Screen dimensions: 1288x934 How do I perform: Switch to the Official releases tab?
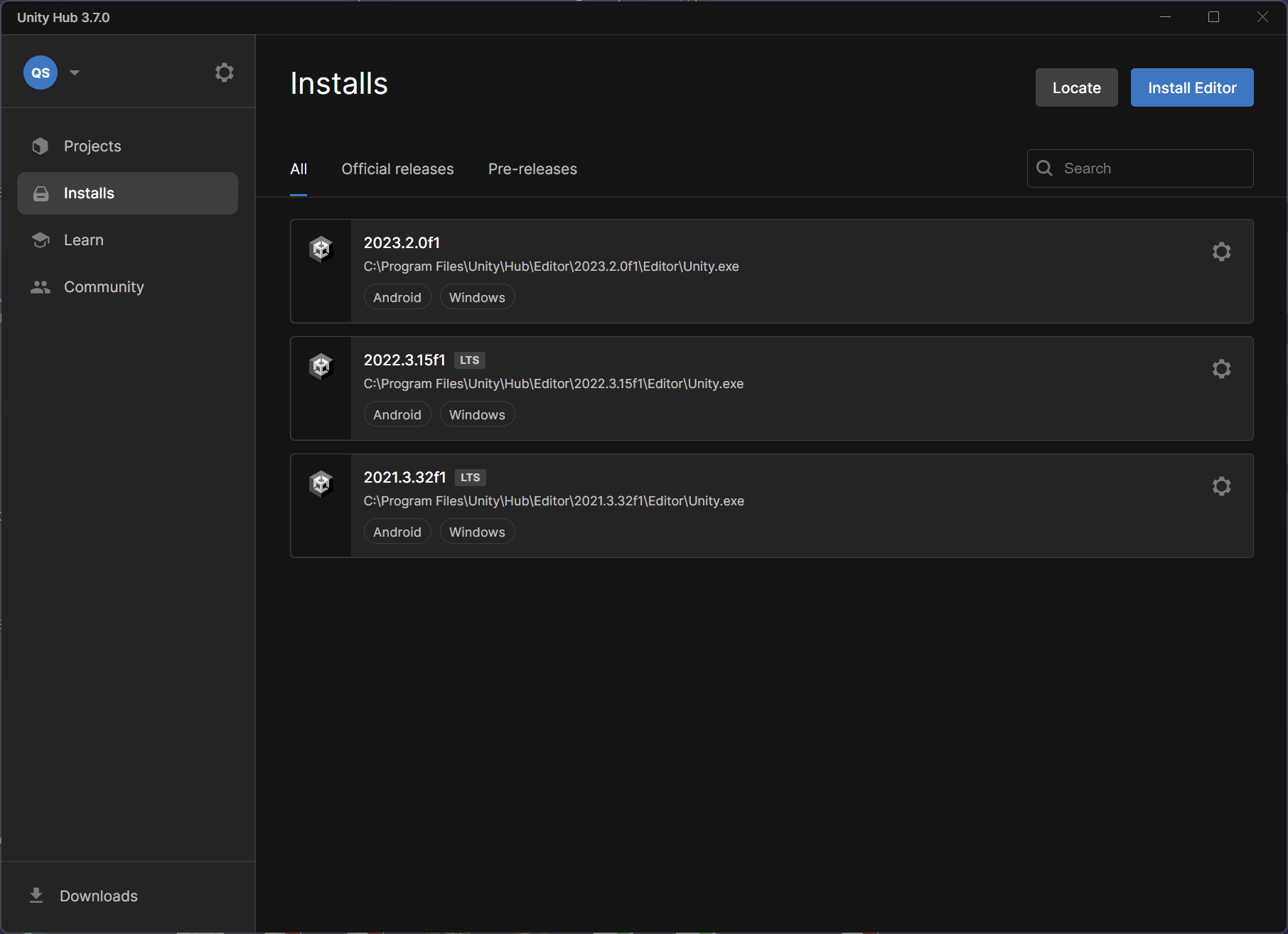(x=397, y=169)
